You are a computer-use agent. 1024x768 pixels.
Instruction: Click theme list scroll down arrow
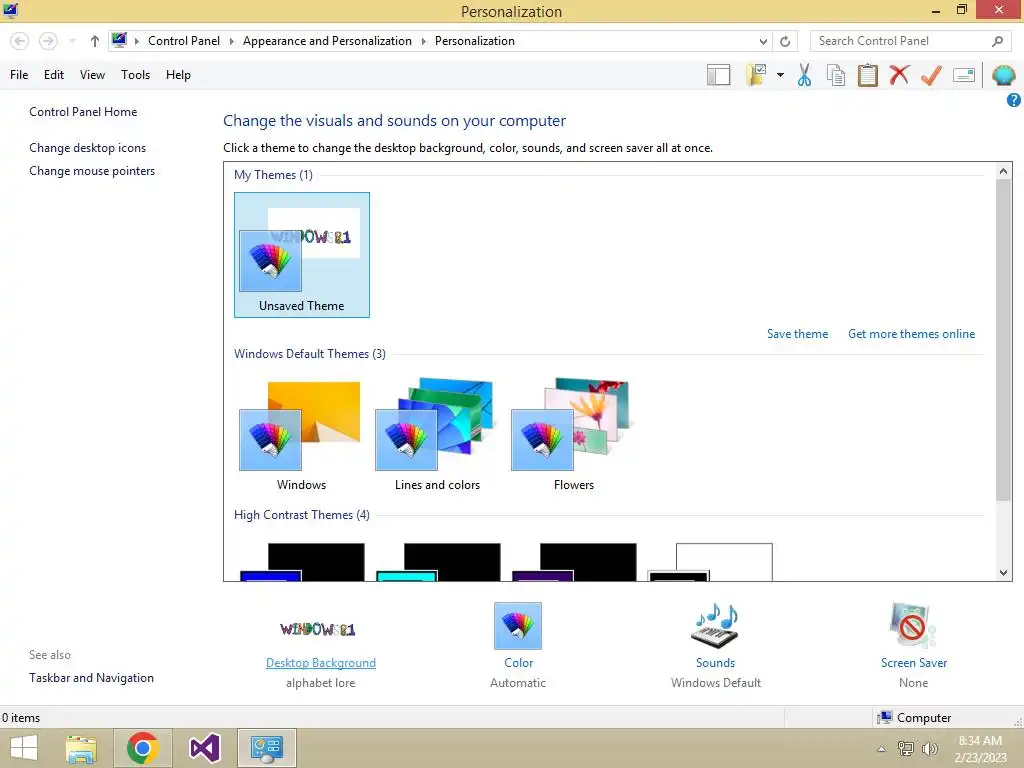coord(1003,573)
